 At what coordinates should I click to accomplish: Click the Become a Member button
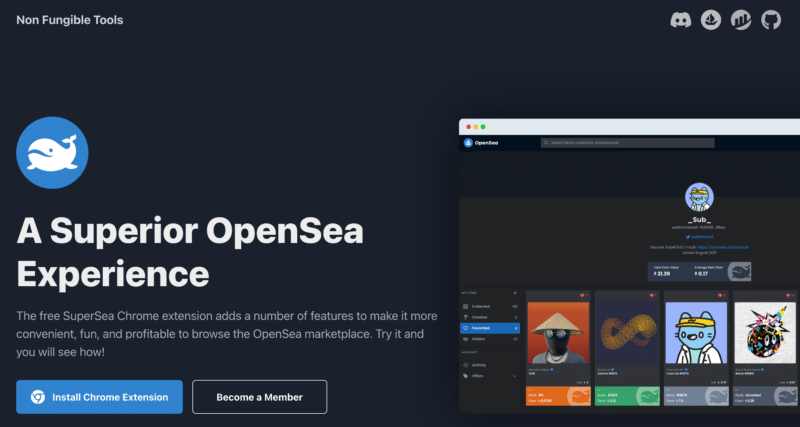[260, 397]
